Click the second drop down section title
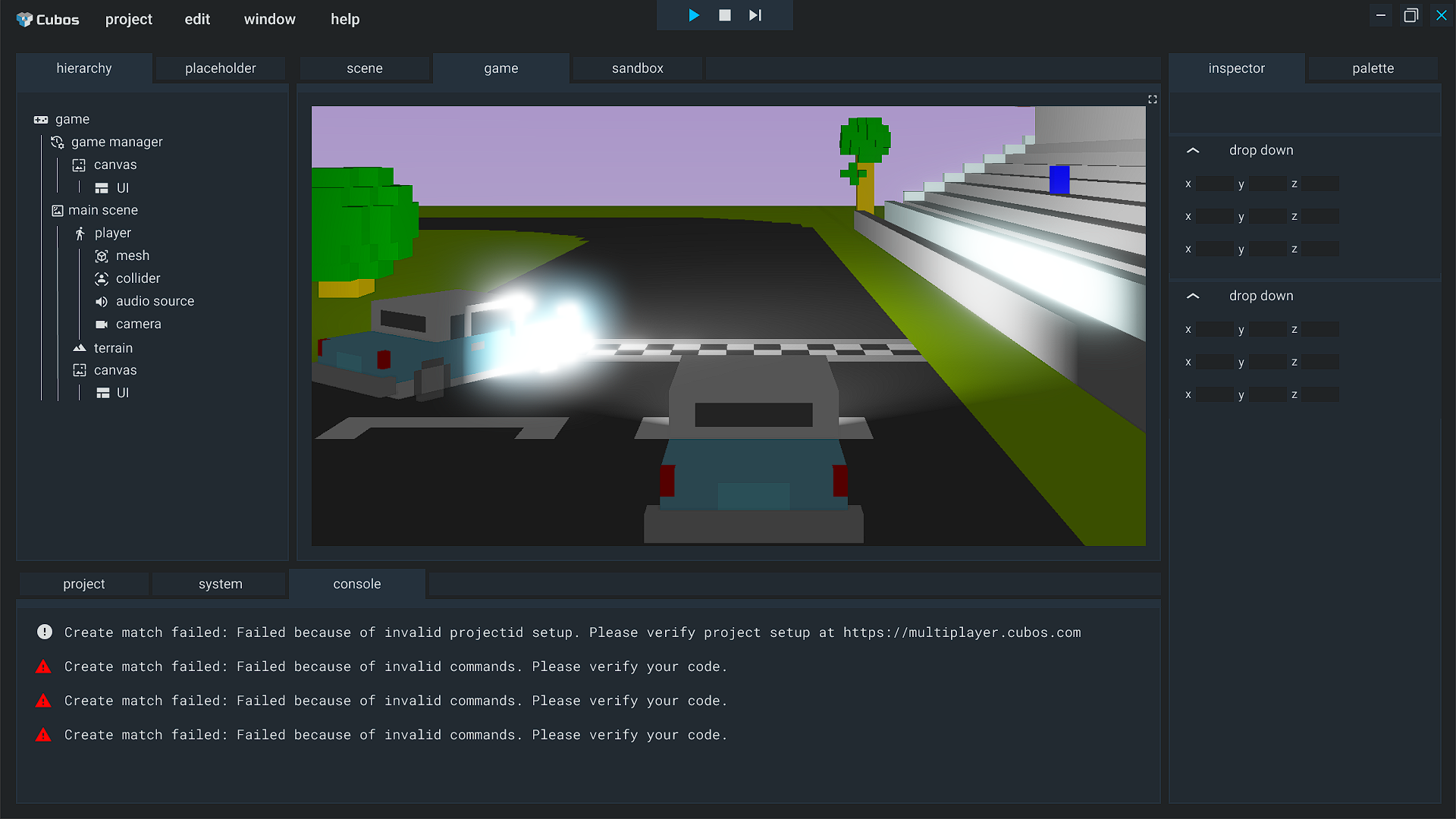 tap(1261, 296)
